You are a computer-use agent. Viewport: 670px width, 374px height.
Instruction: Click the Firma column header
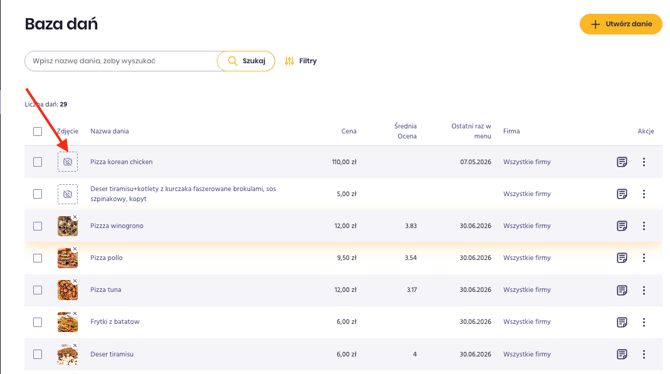pos(511,131)
